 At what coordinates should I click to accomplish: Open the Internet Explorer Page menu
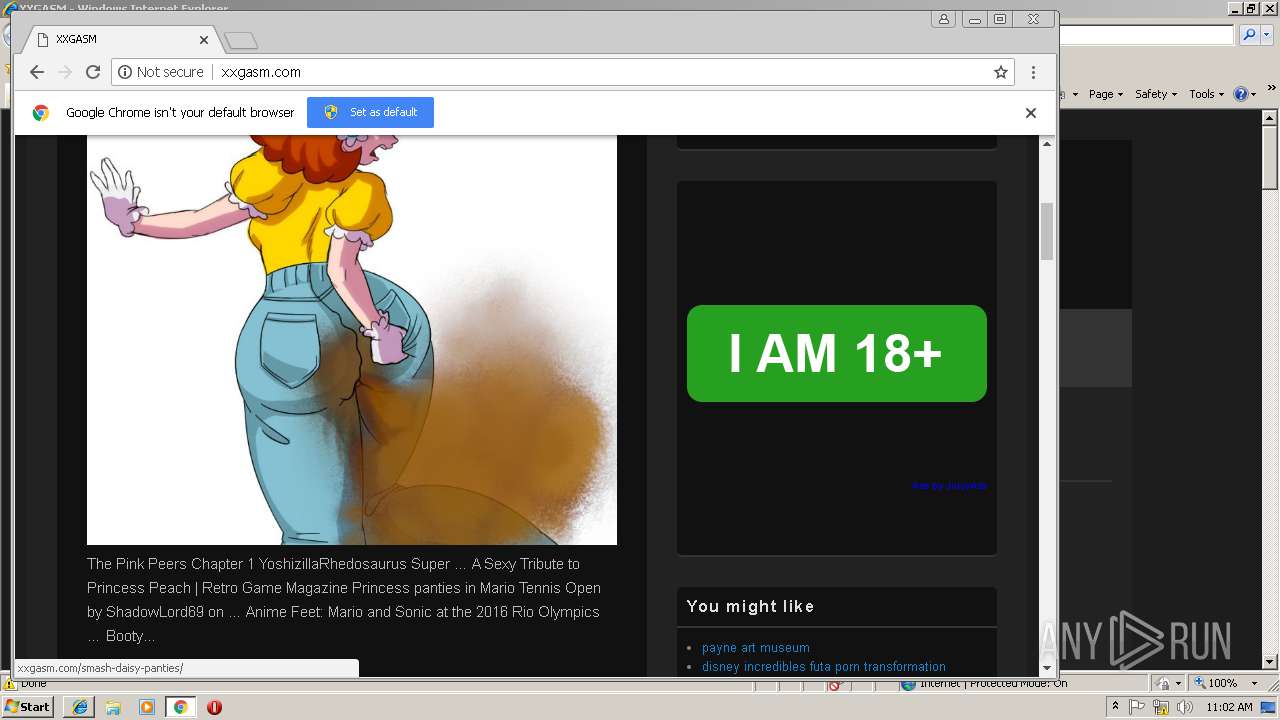[x=1105, y=94]
